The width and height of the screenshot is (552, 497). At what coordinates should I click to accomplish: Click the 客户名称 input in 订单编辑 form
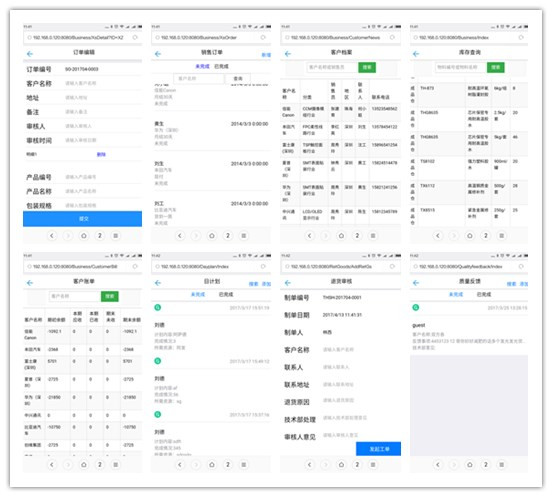102,83
